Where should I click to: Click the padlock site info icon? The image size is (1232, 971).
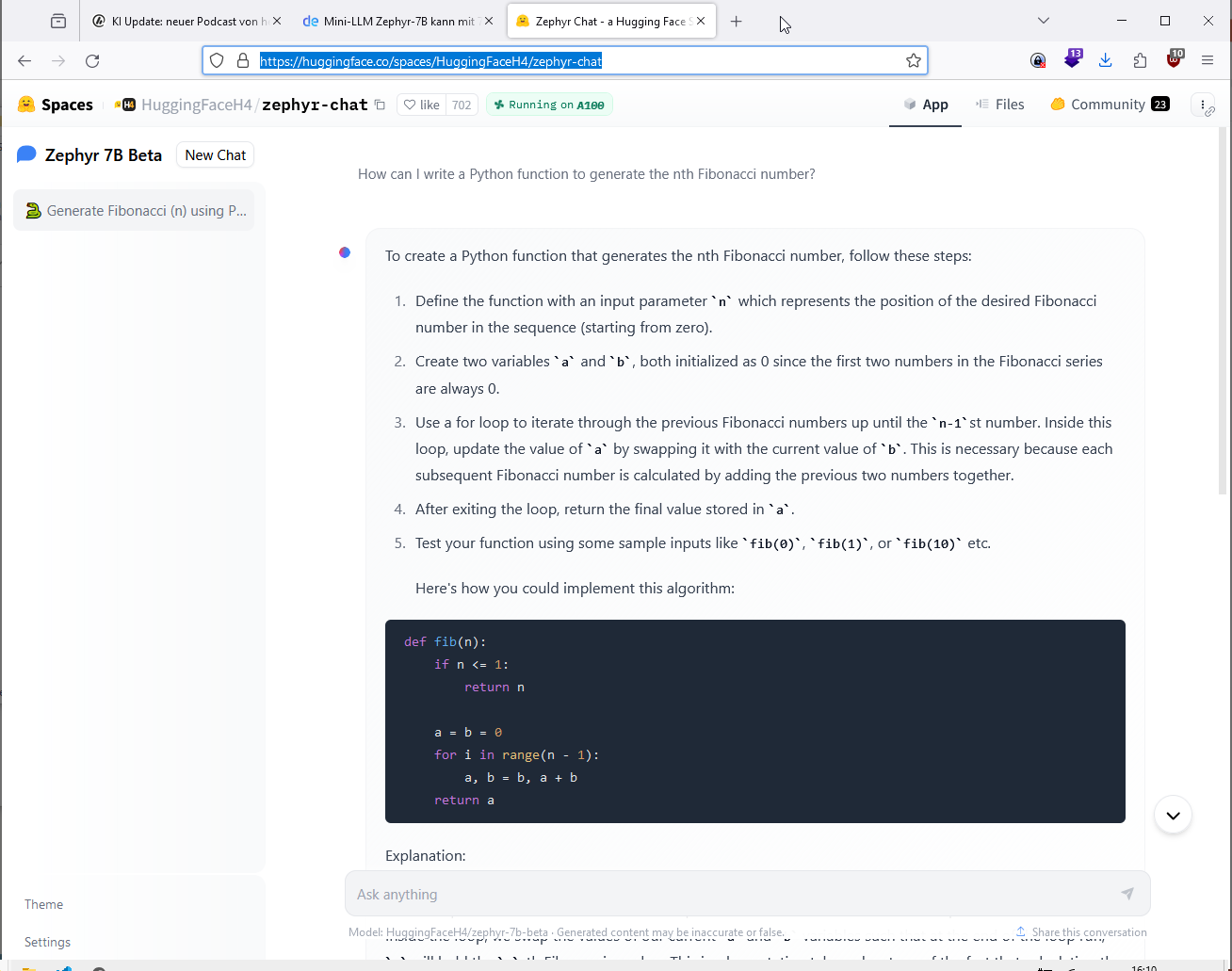click(243, 60)
